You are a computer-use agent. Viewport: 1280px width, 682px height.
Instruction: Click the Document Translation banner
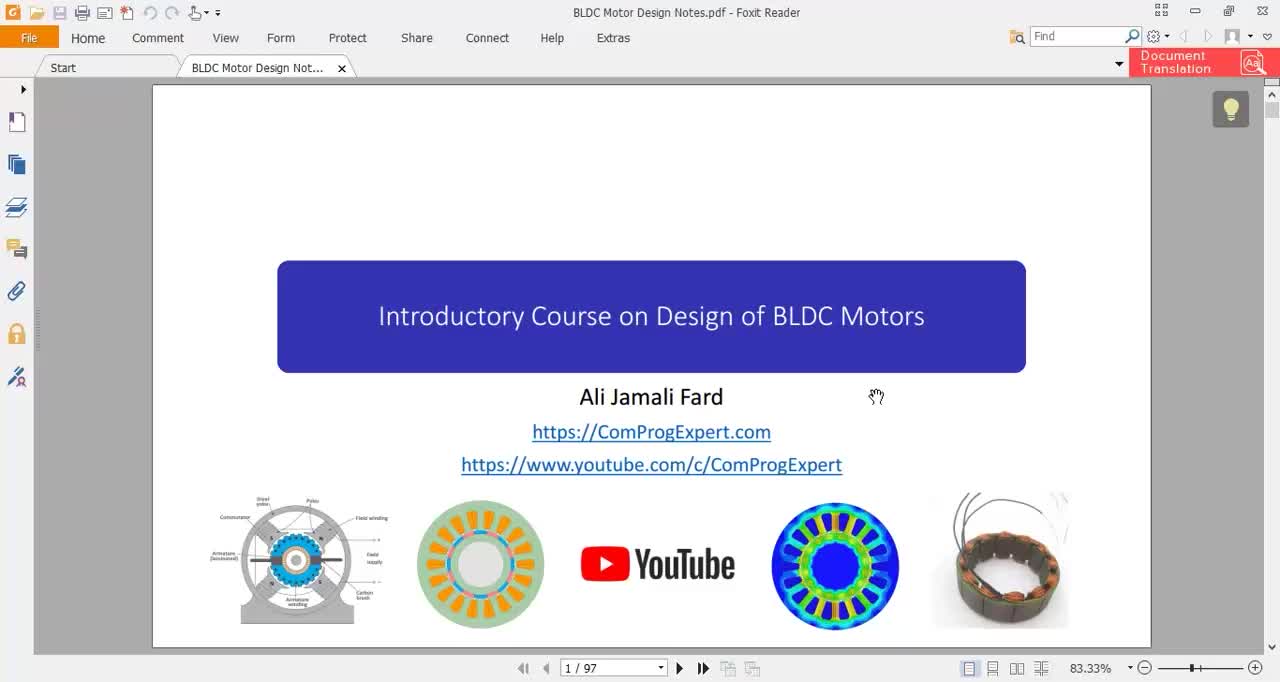[x=1204, y=62]
